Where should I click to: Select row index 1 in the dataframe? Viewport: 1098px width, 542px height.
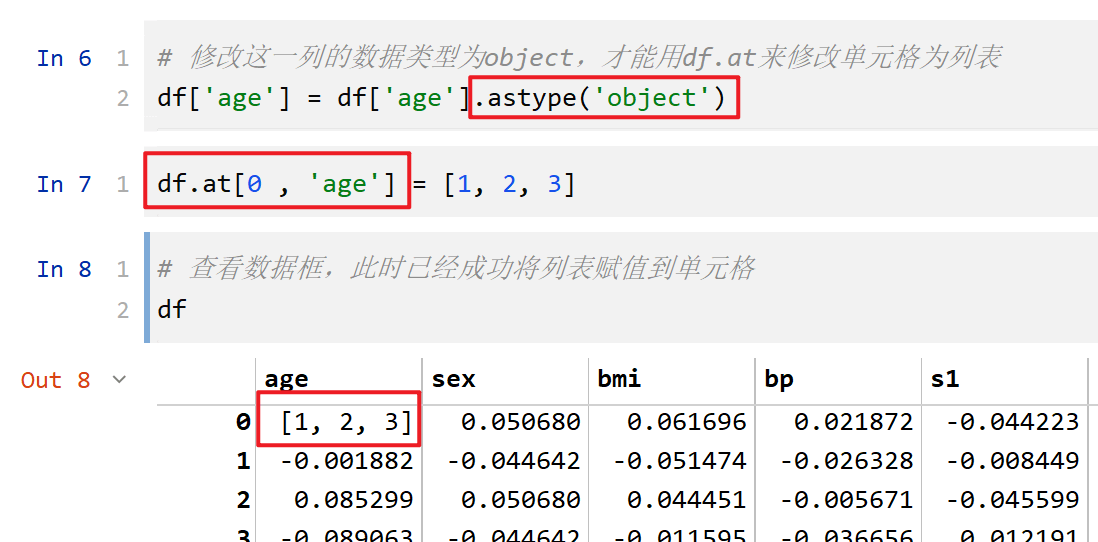click(x=242, y=461)
